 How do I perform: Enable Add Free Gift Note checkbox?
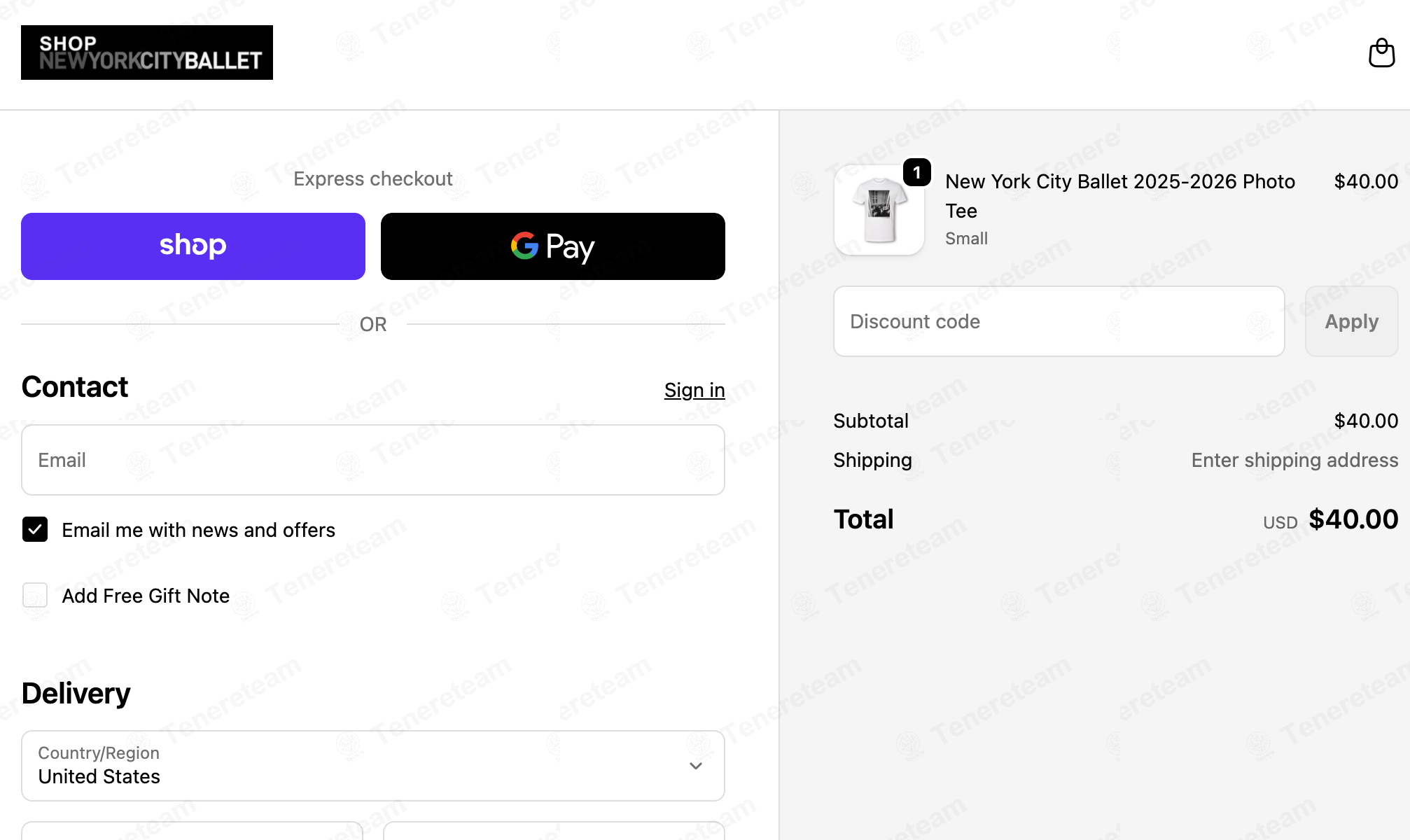coord(35,596)
